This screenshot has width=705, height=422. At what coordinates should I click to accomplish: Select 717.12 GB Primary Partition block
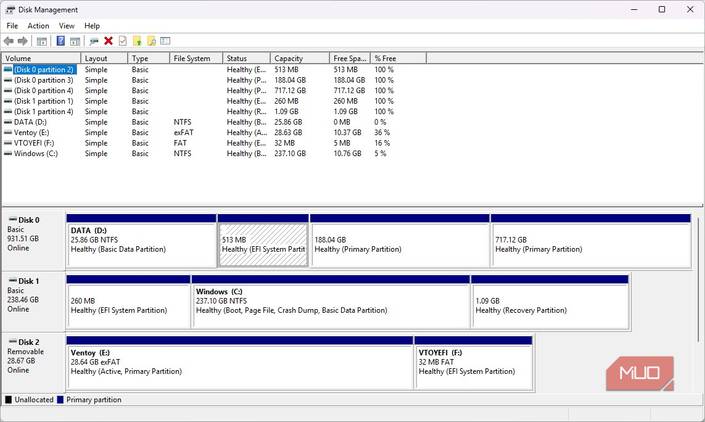click(x=591, y=240)
